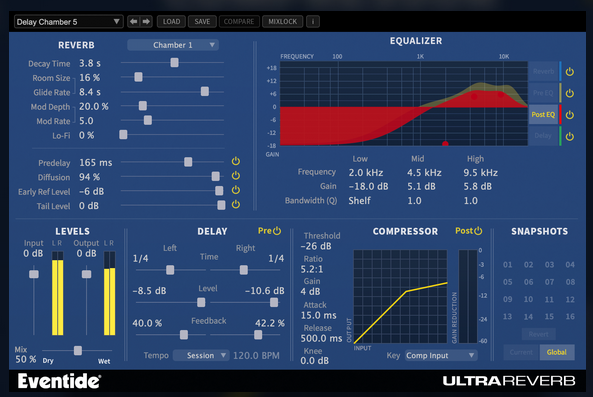Click the Mod Rate slider handle
Viewport: 593px width, 397px height.
[x=148, y=120]
